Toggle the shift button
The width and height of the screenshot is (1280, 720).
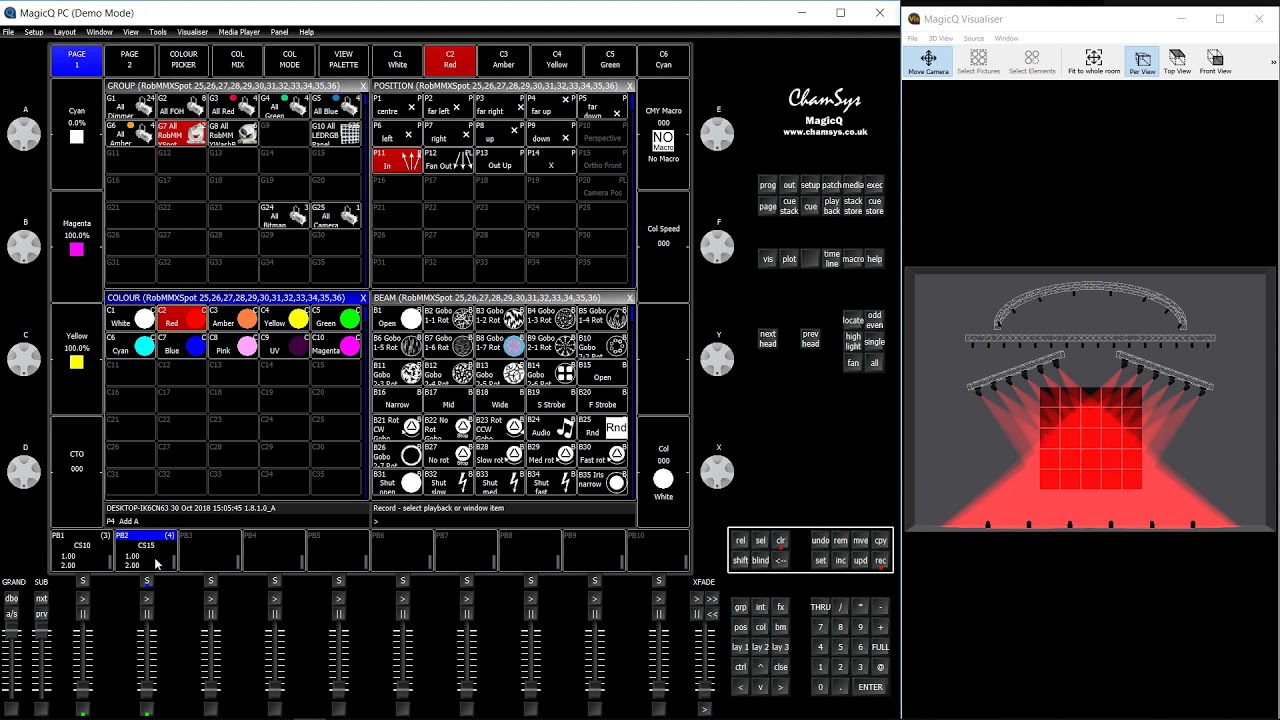coord(740,560)
